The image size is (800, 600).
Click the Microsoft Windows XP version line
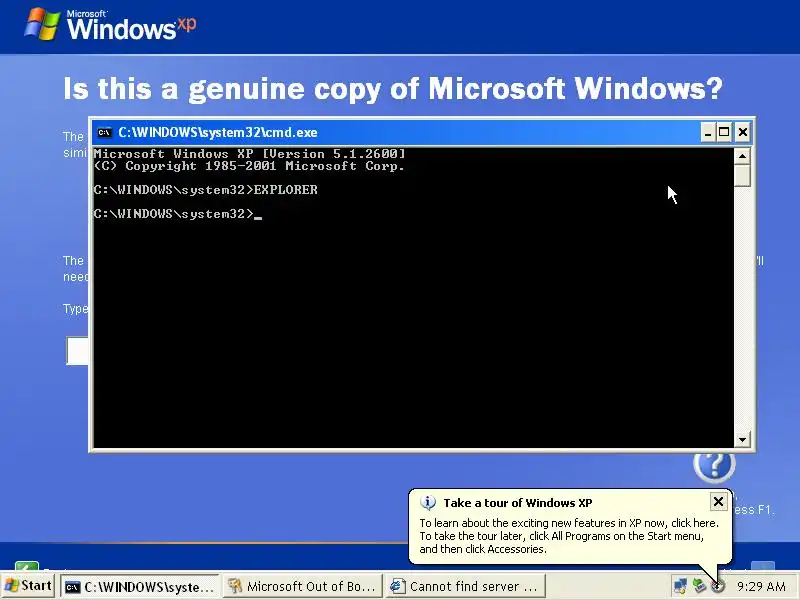249,154
